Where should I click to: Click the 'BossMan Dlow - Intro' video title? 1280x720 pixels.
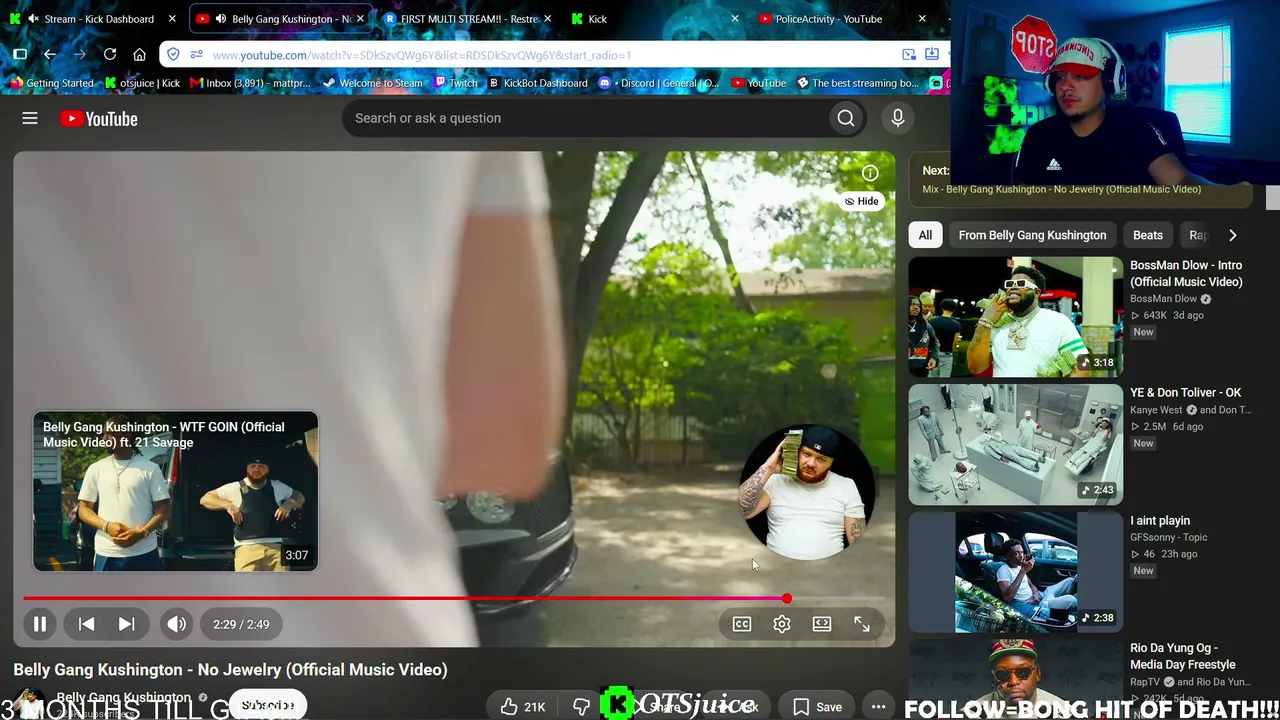pyautogui.click(x=1186, y=273)
